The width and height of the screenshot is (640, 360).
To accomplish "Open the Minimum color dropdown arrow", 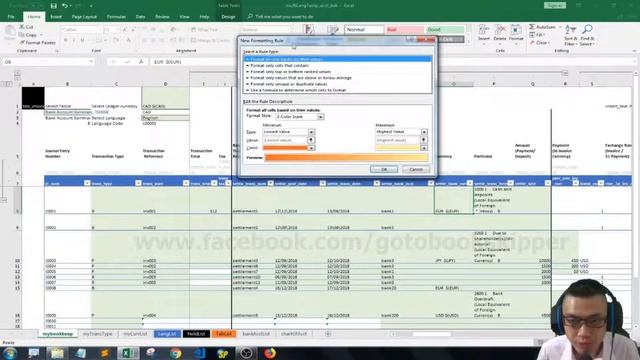I will (311, 148).
